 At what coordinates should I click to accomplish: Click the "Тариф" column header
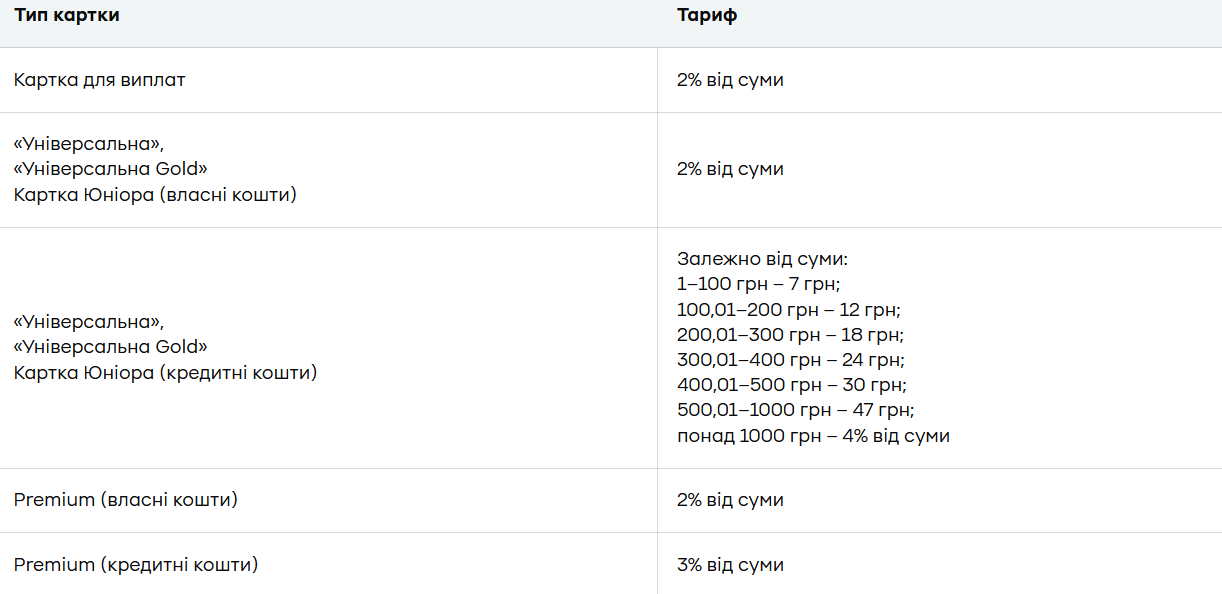click(x=707, y=16)
